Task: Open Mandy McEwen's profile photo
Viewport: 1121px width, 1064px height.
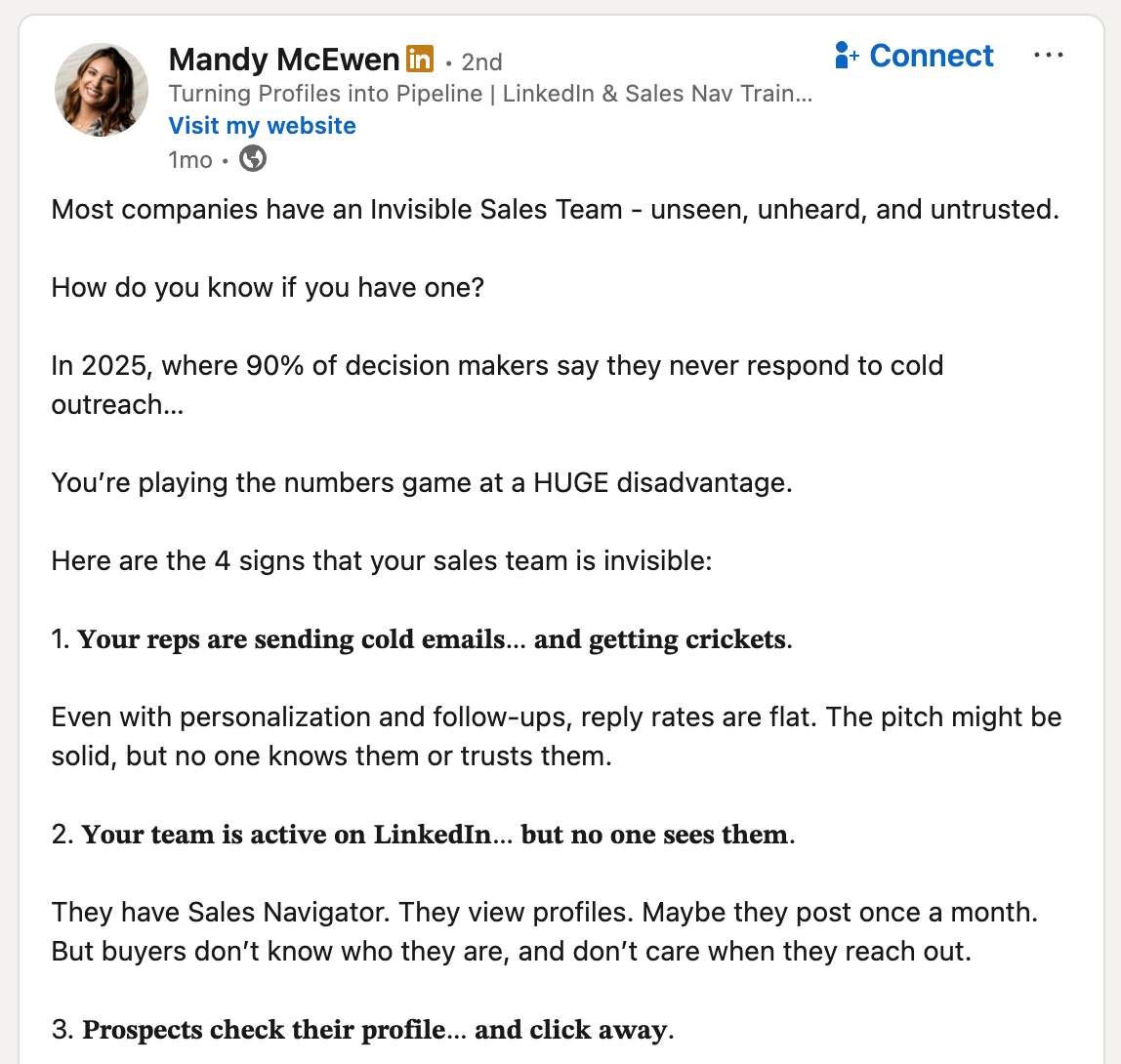Action: [x=101, y=89]
